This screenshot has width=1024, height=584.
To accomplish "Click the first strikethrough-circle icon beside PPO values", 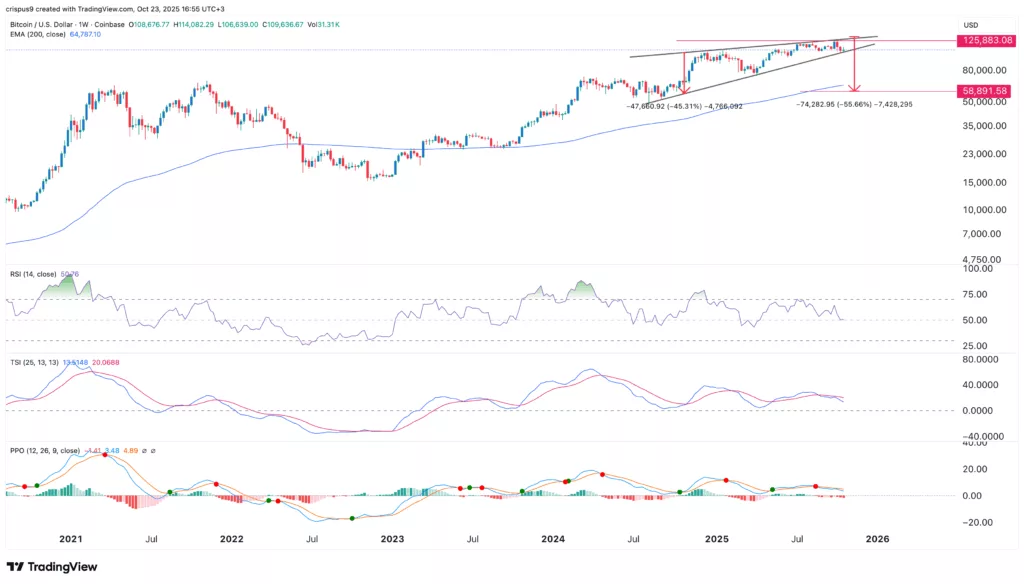I will (x=144, y=450).
